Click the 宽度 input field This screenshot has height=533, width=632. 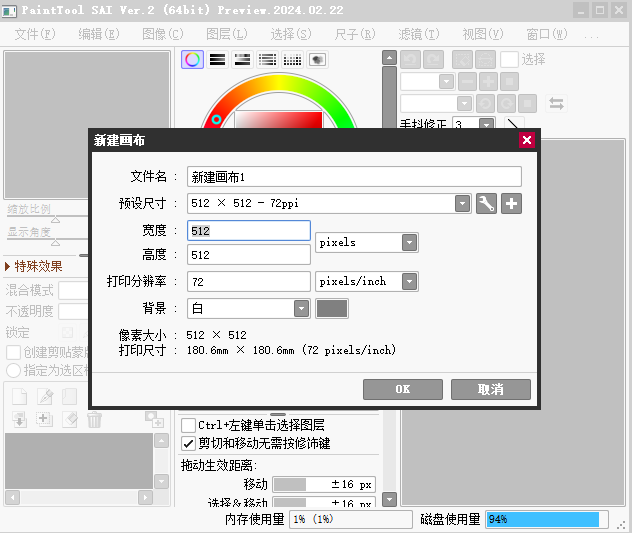click(x=249, y=231)
